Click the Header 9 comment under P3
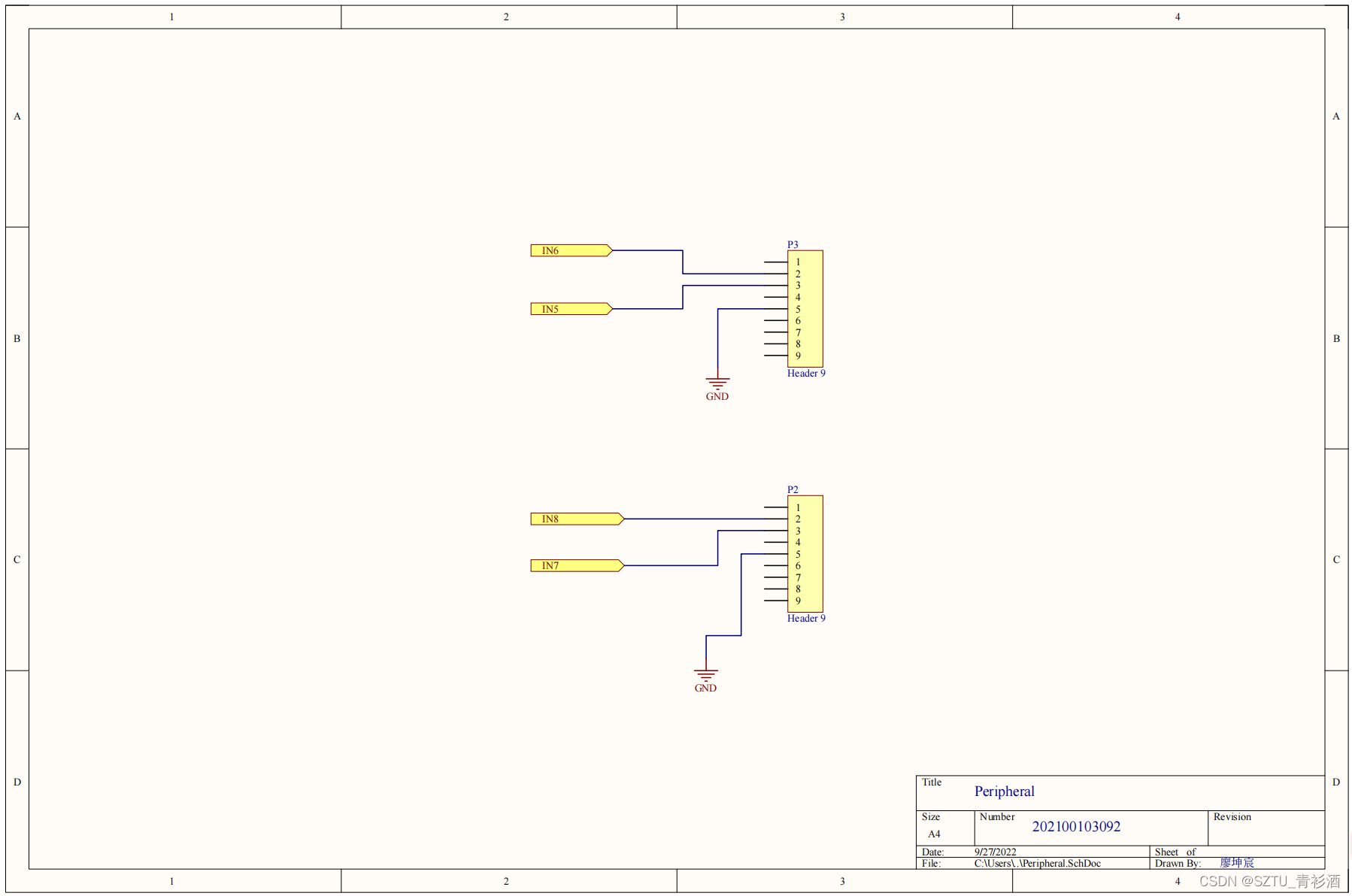This screenshot has width=1352, height=896. (x=806, y=374)
